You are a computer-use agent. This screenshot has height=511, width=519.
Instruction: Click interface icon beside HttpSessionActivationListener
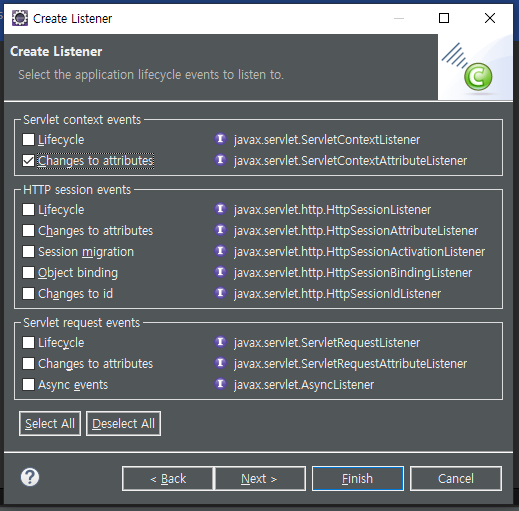[220, 251]
